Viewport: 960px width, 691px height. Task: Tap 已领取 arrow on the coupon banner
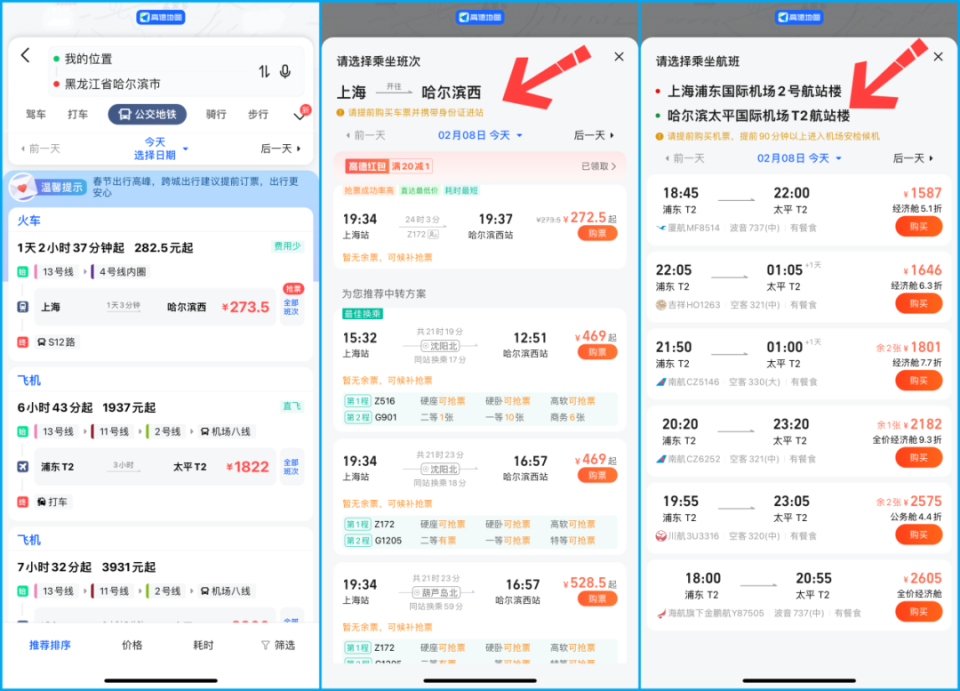pos(599,166)
